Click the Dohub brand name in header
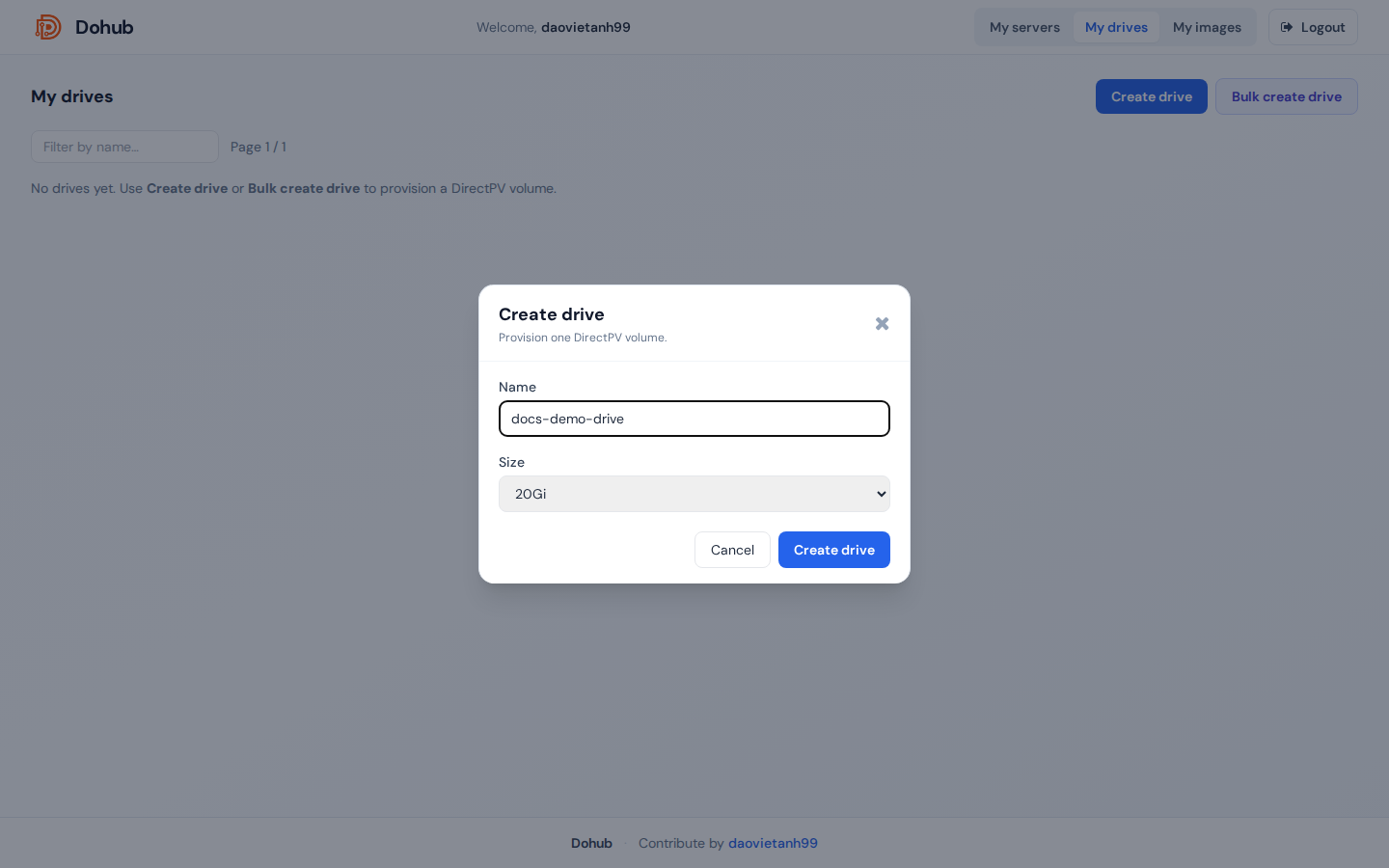1389x868 pixels. click(104, 27)
